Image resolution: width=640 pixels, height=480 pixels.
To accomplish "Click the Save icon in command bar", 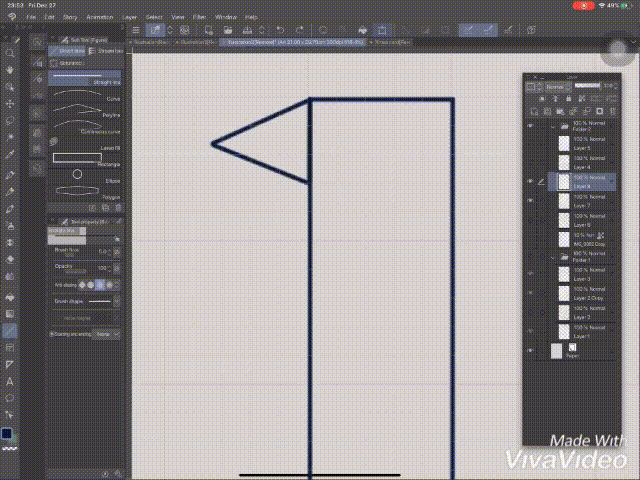I will point(247,30).
